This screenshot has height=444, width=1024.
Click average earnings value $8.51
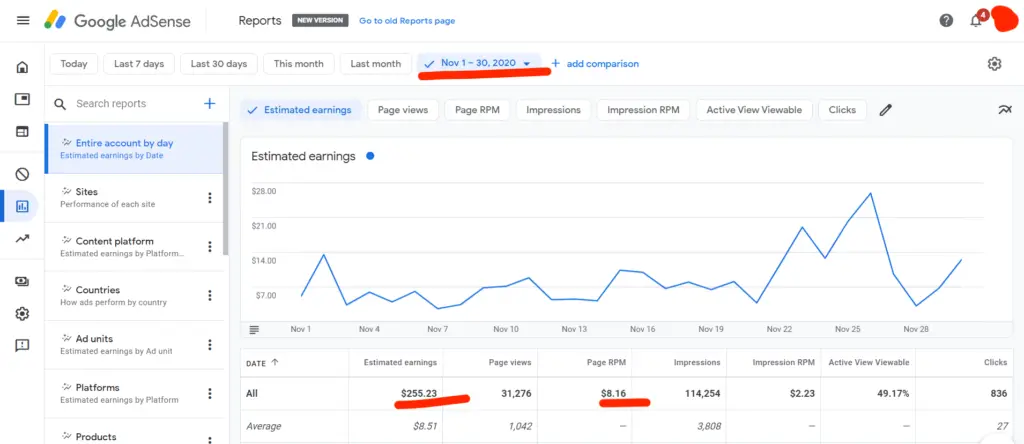click(424, 426)
